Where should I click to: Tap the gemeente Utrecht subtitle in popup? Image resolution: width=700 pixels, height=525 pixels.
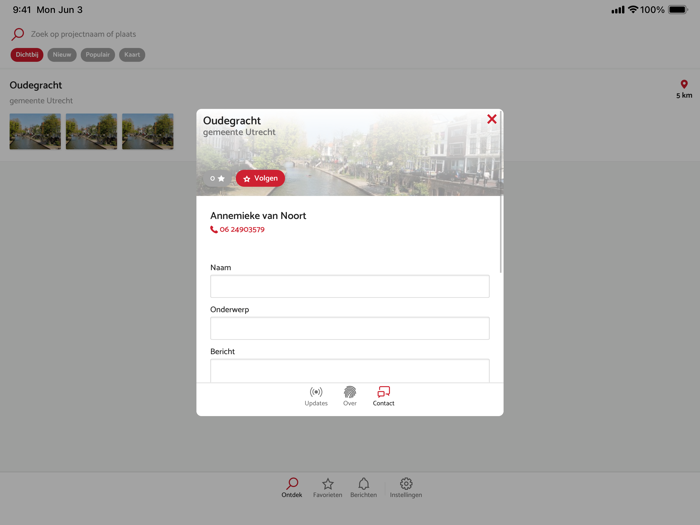pos(239,132)
